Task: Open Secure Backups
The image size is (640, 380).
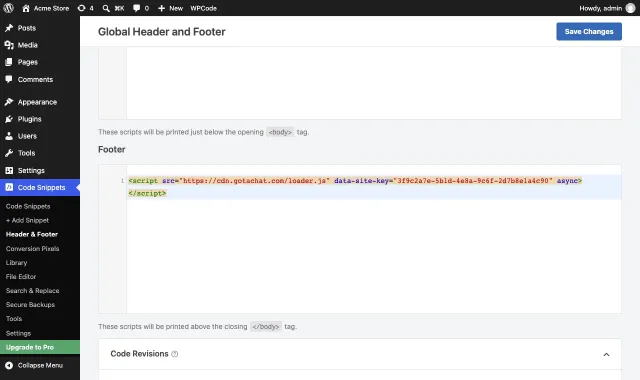Action: [x=30, y=305]
